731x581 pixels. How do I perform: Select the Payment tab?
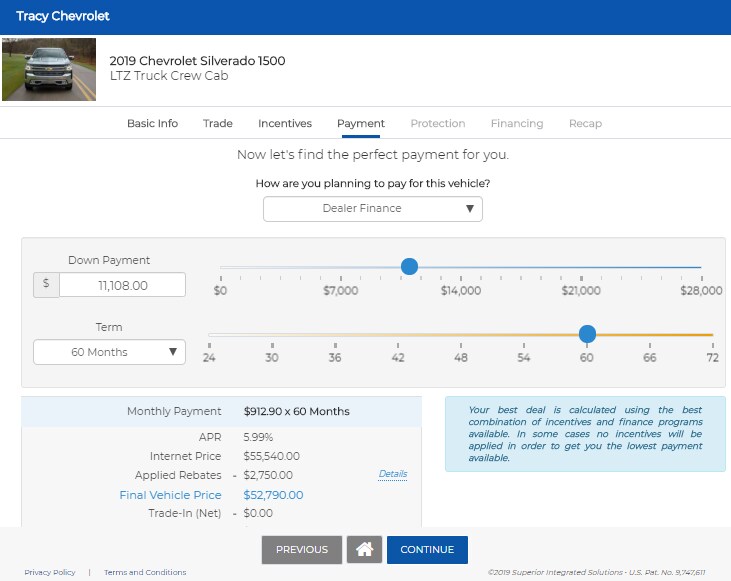[x=361, y=124]
